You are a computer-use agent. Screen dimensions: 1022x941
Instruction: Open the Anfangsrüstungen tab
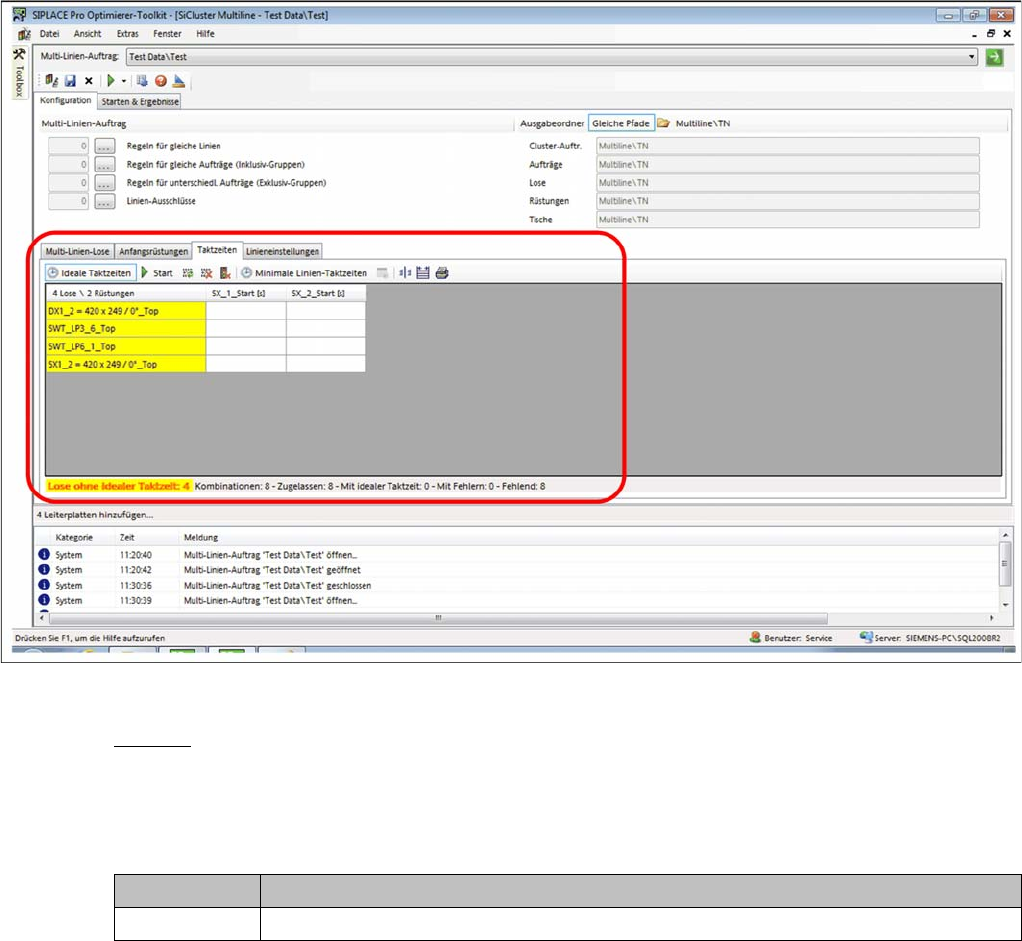(x=153, y=252)
